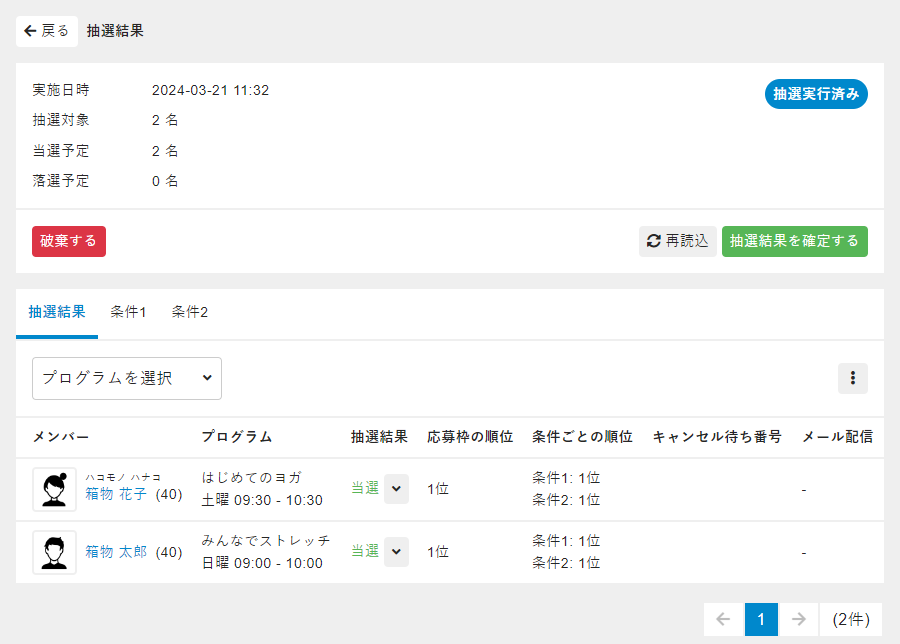Click the red 破棄する button

tap(69, 241)
